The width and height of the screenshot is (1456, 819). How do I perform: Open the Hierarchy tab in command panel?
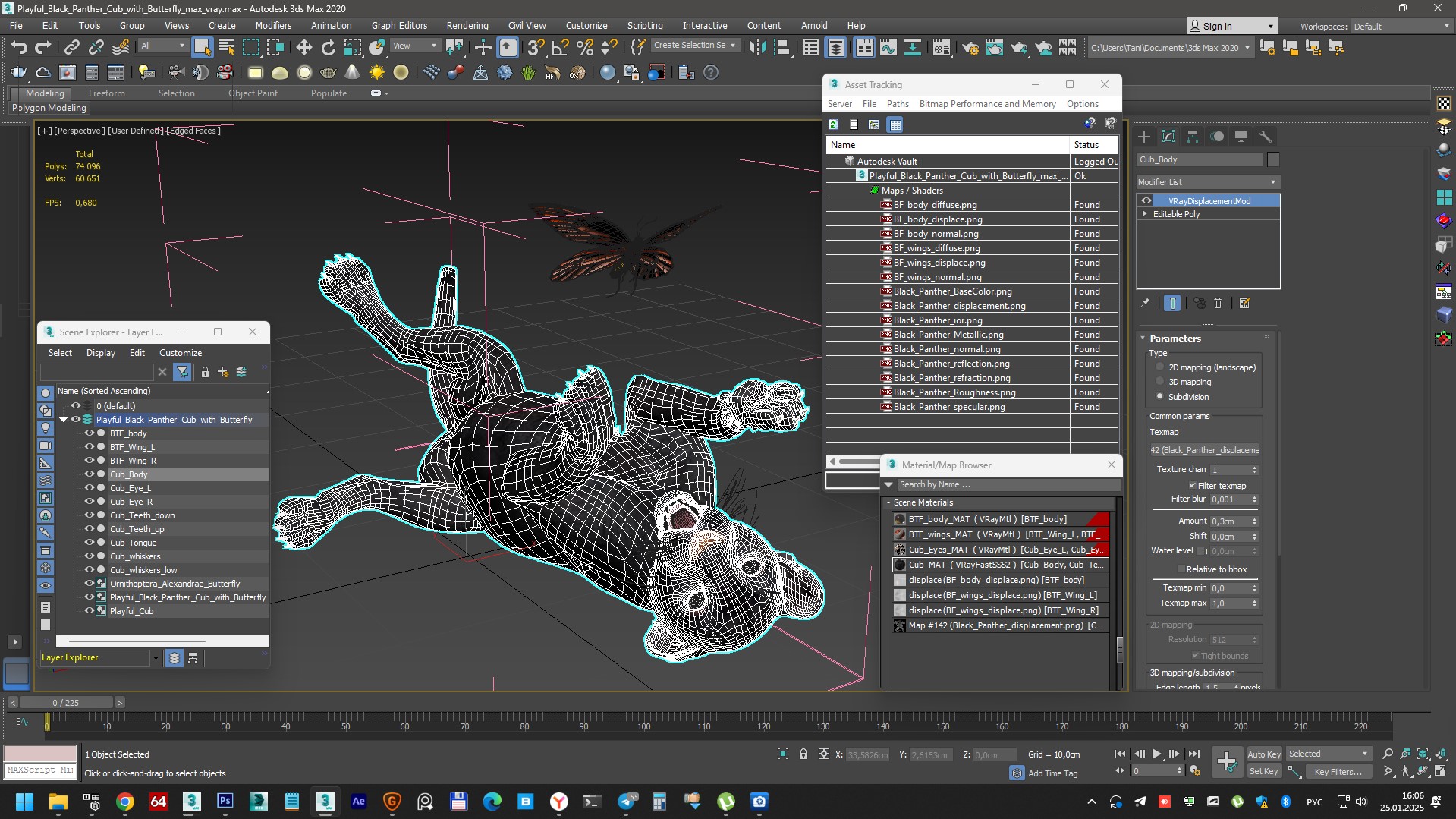pyautogui.click(x=1193, y=137)
